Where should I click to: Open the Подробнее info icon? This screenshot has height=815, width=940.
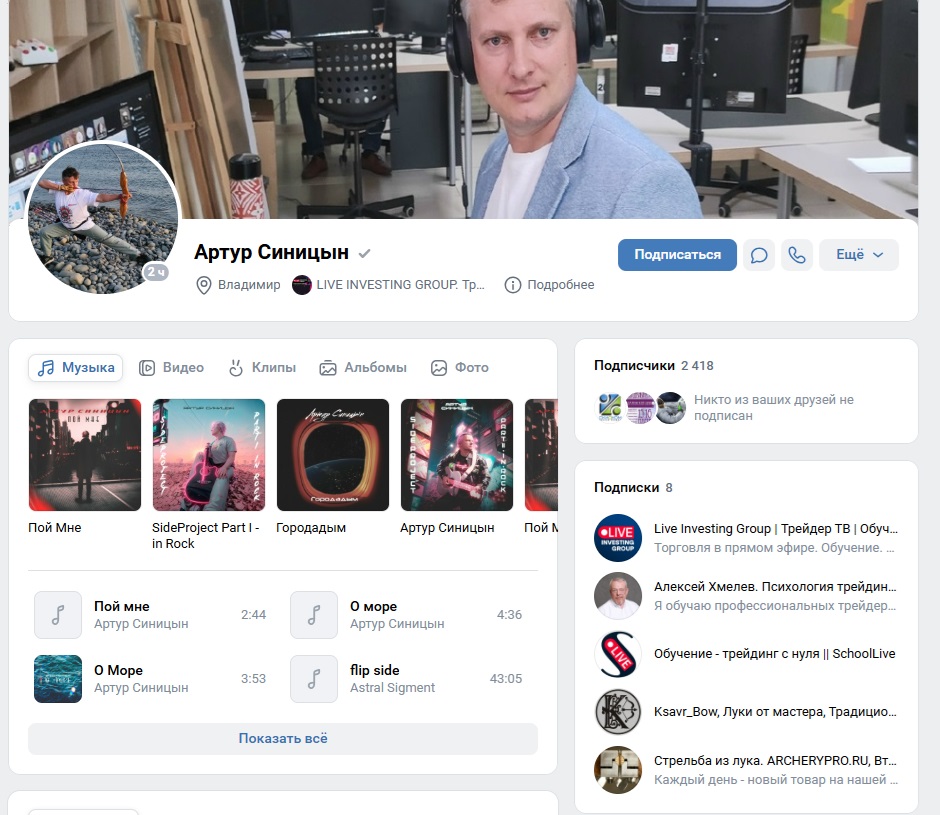click(x=513, y=285)
